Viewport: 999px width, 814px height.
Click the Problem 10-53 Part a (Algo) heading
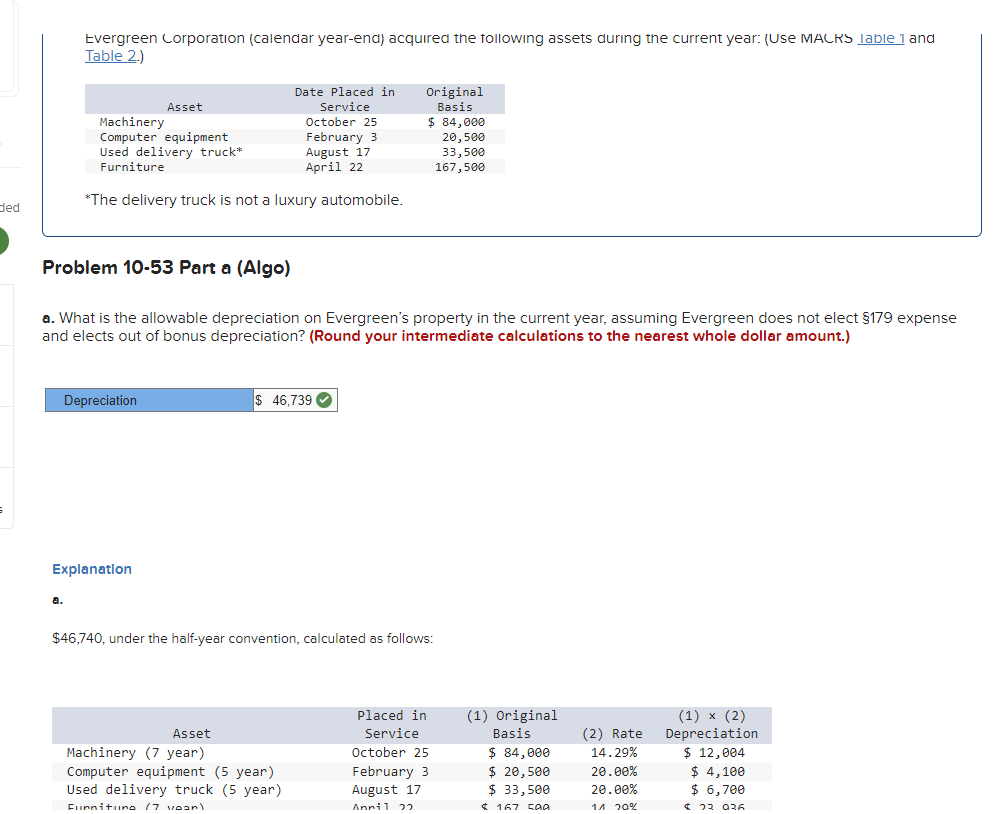(x=166, y=268)
